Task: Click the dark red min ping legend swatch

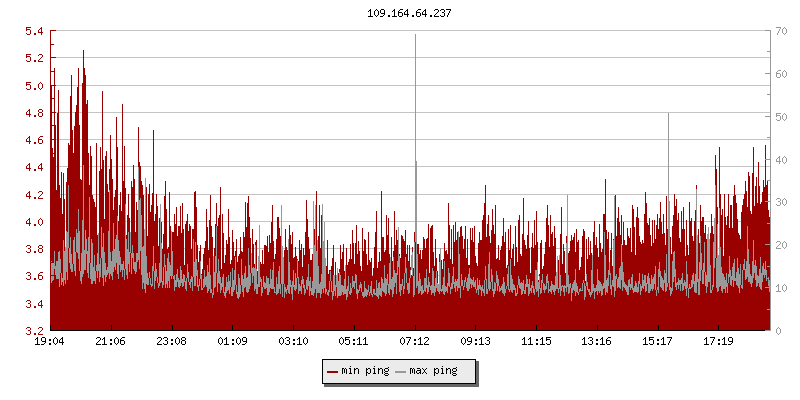Action: pos(333,372)
